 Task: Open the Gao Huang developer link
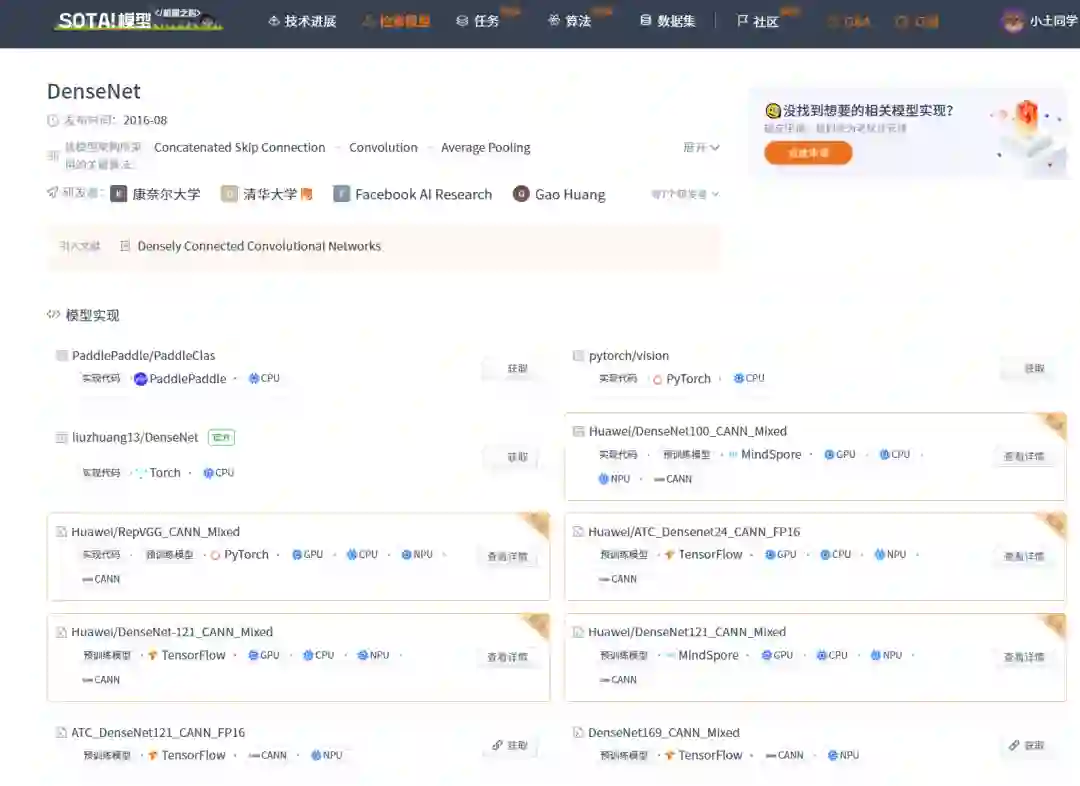pos(570,195)
